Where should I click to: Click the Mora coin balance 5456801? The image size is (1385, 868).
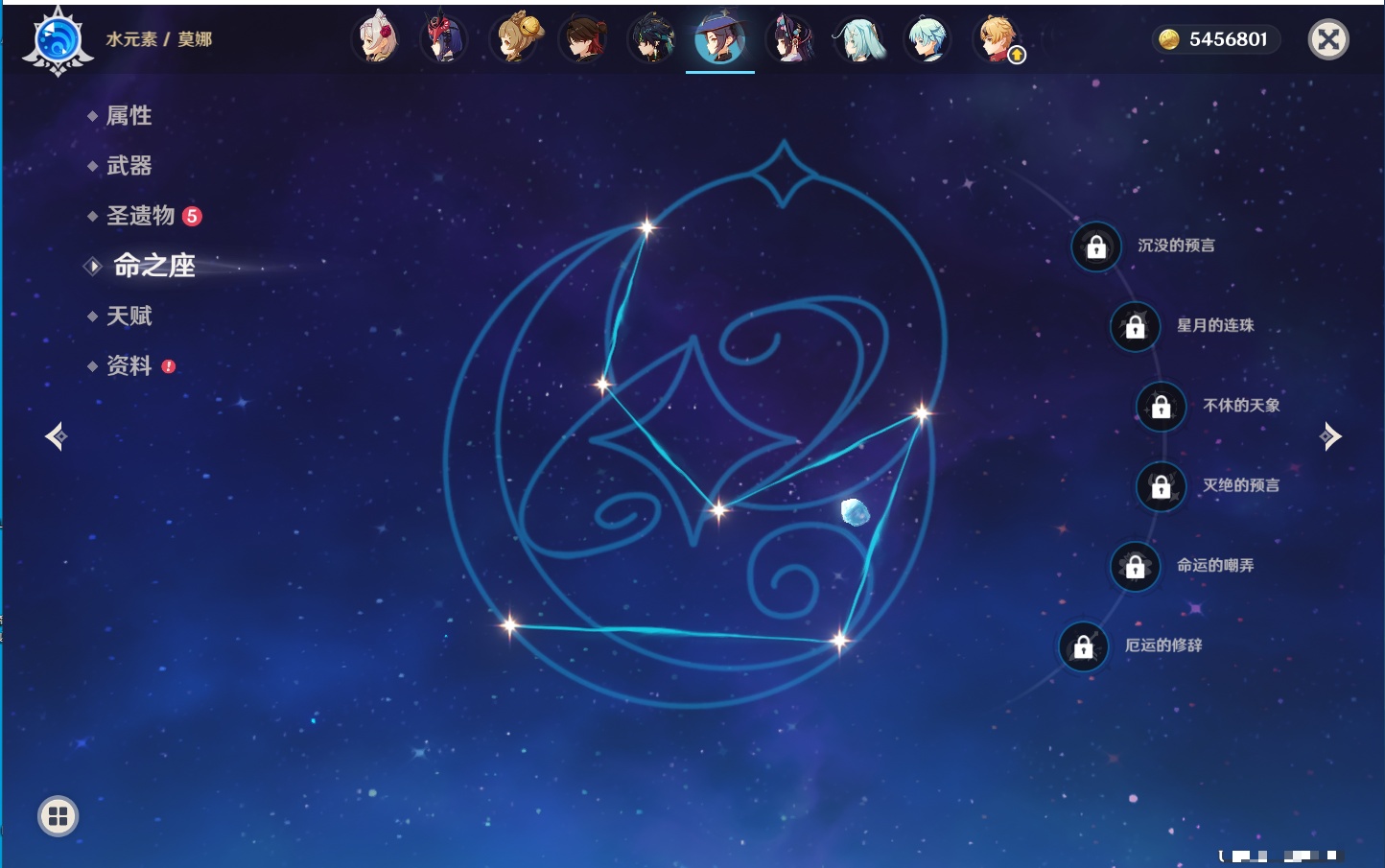[x=1215, y=39]
